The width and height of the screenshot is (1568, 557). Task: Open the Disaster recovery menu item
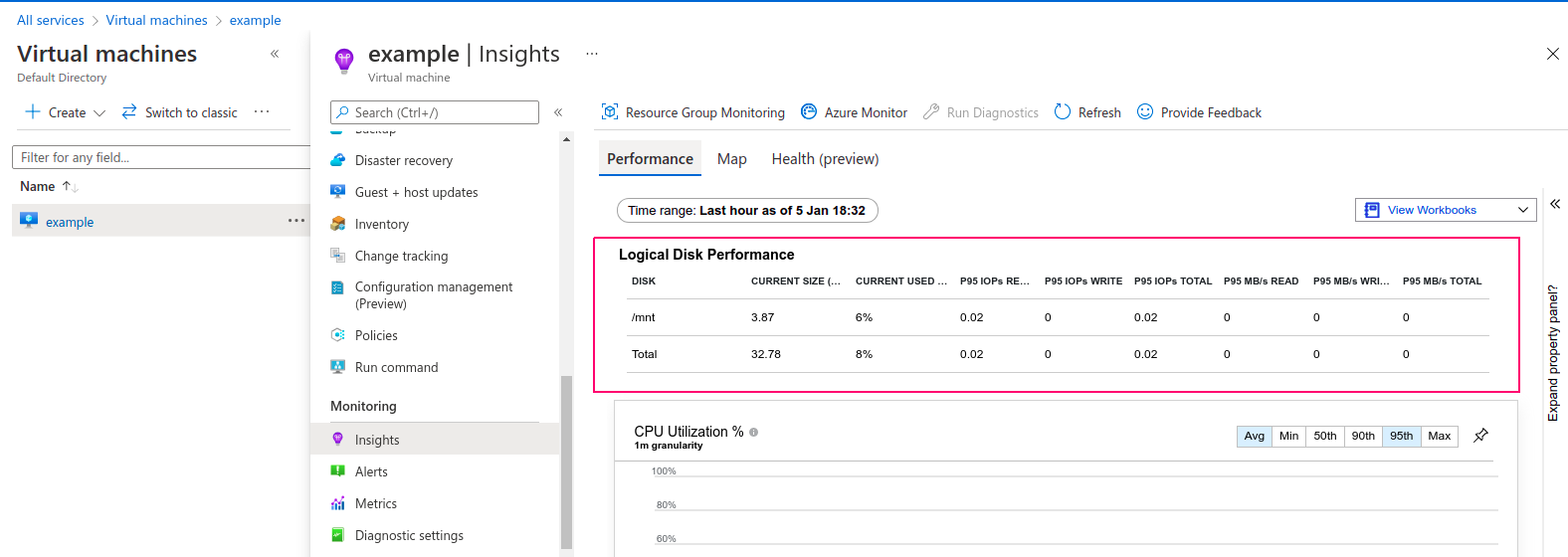click(404, 160)
